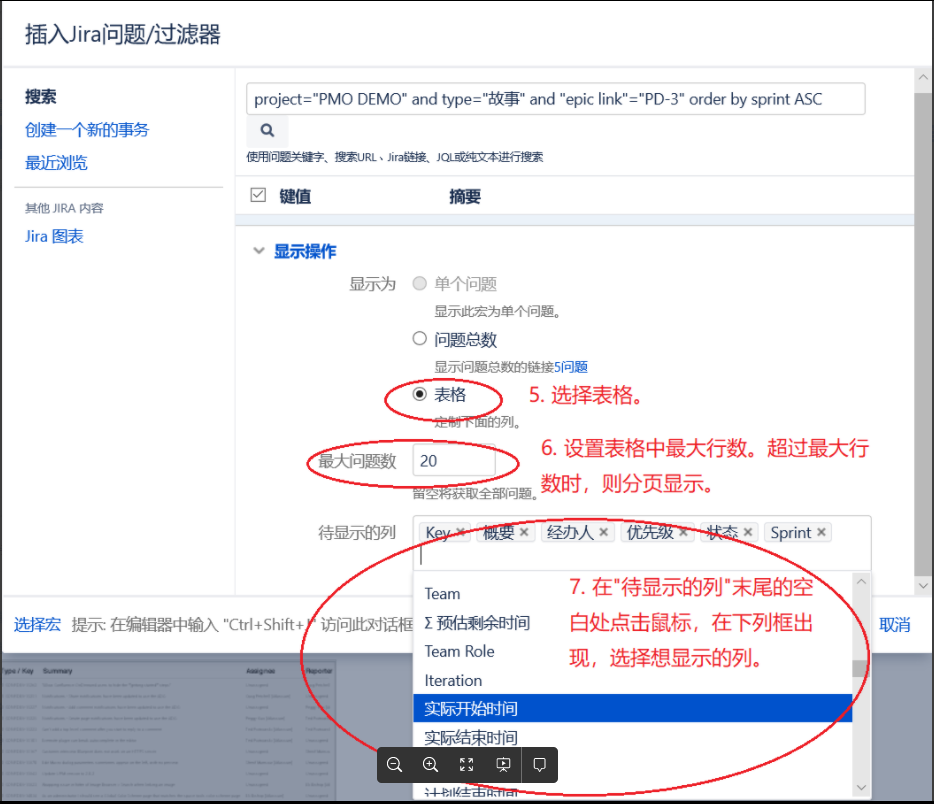Viewport: 934px width, 804px height.
Task: Remove the Sprint column tag
Action: (821, 532)
